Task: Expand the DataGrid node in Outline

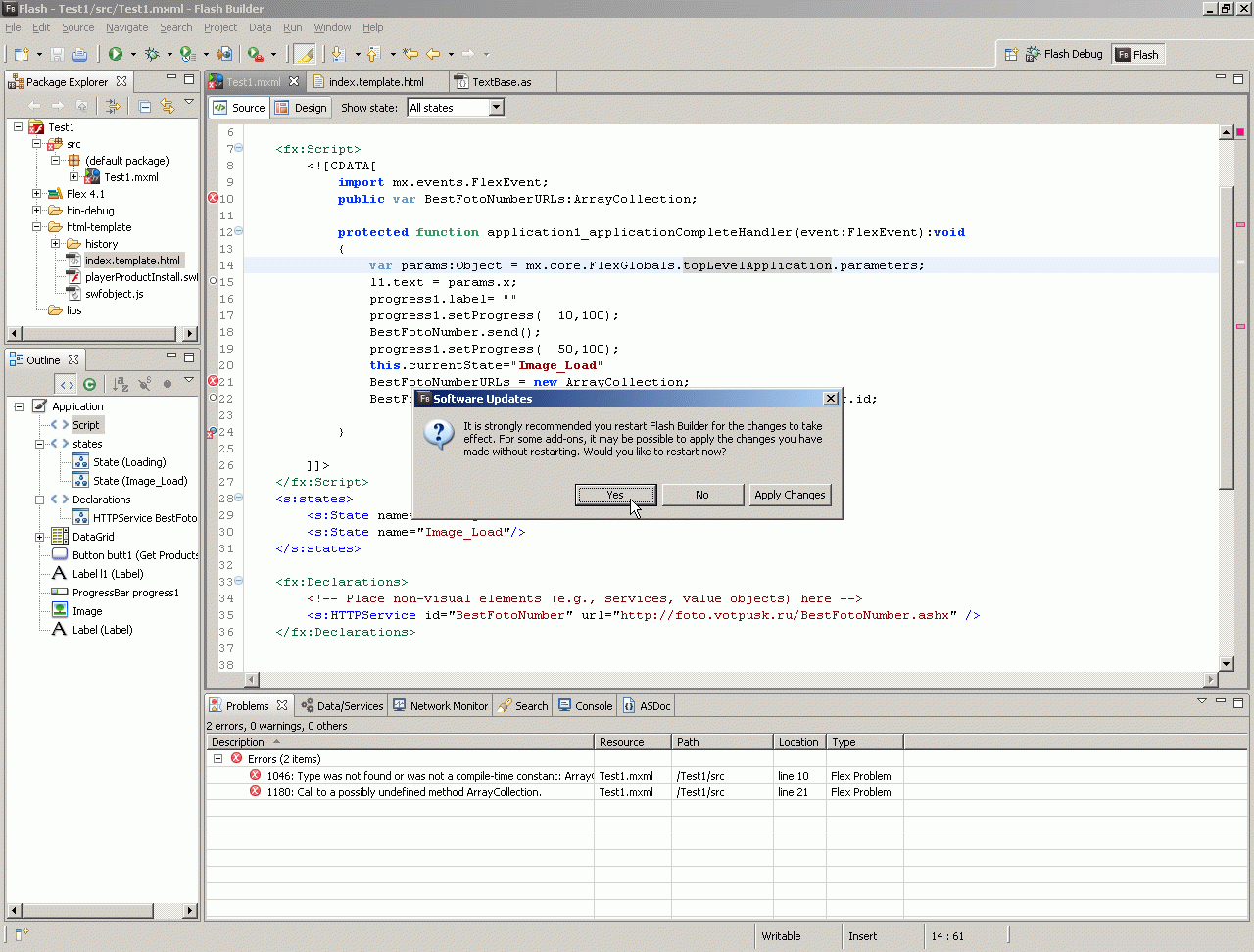Action: [x=39, y=537]
